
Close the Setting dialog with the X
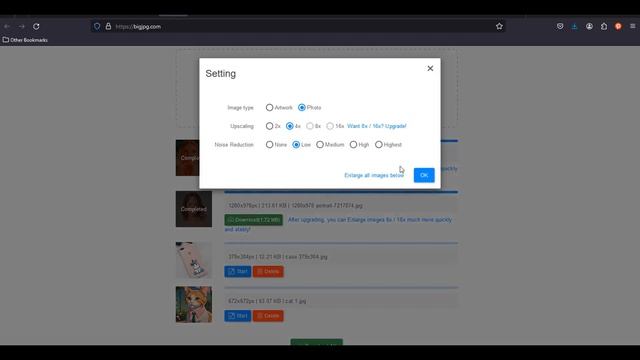[x=430, y=68]
